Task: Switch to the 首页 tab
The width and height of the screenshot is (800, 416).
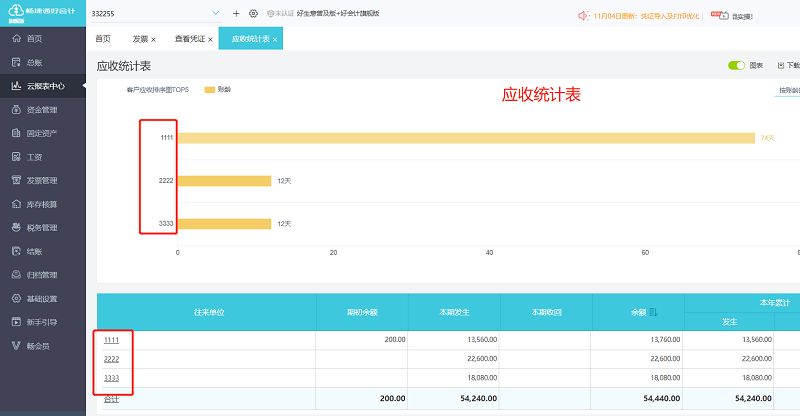Action: (x=103, y=38)
